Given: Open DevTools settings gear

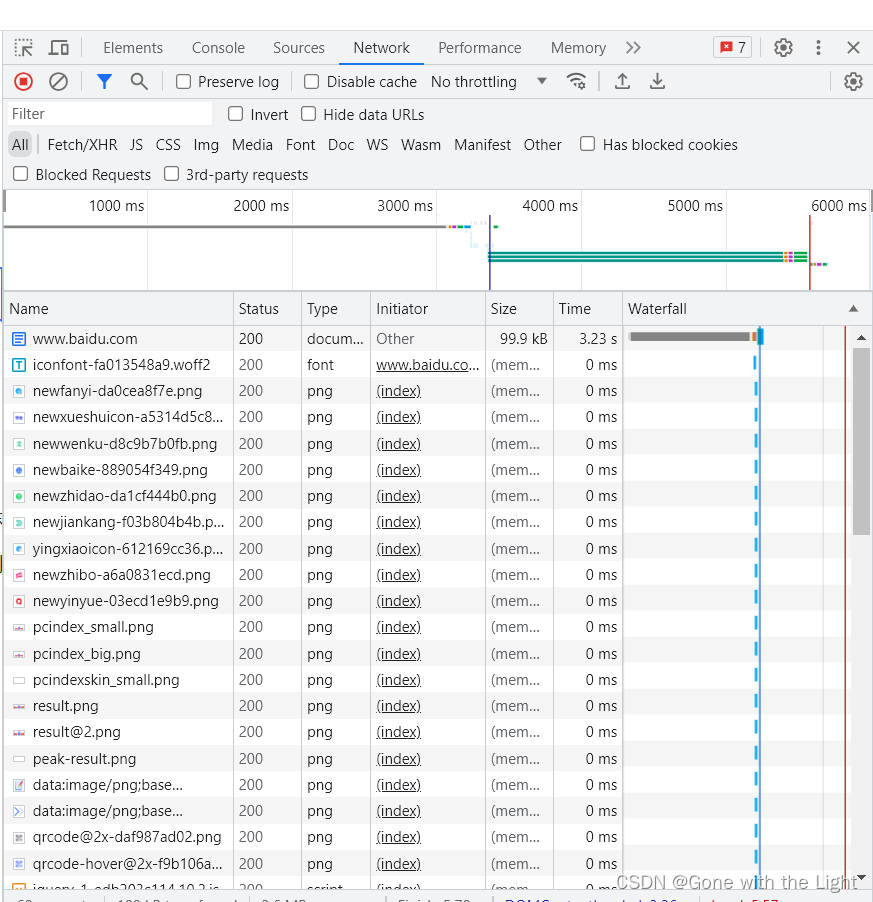Looking at the screenshot, I should (783, 48).
